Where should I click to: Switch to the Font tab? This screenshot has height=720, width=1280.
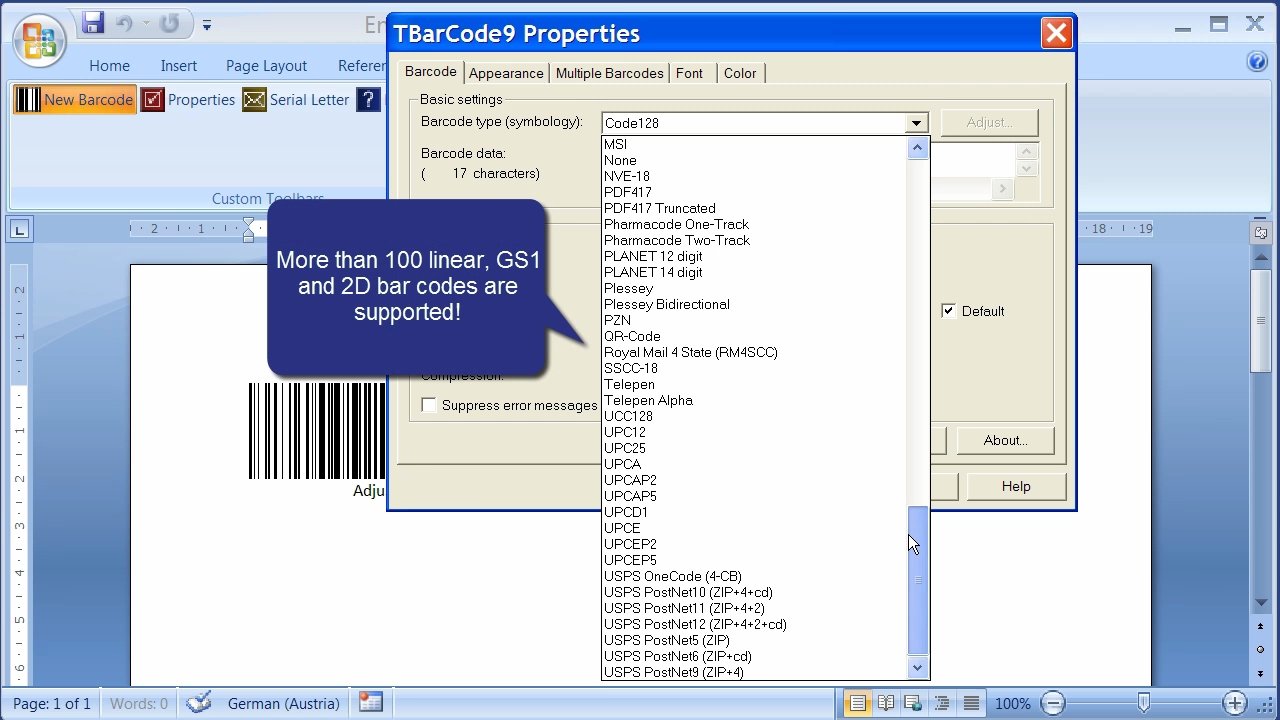pyautogui.click(x=689, y=73)
